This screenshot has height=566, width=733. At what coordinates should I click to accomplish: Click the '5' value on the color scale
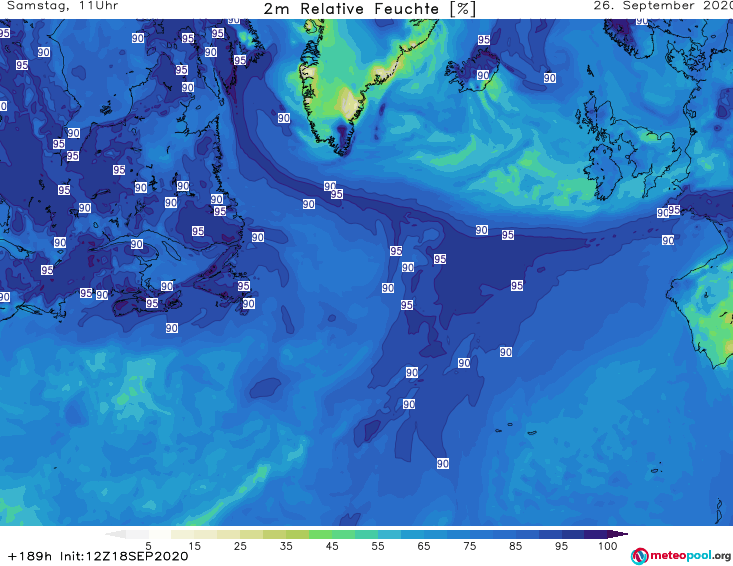click(148, 546)
